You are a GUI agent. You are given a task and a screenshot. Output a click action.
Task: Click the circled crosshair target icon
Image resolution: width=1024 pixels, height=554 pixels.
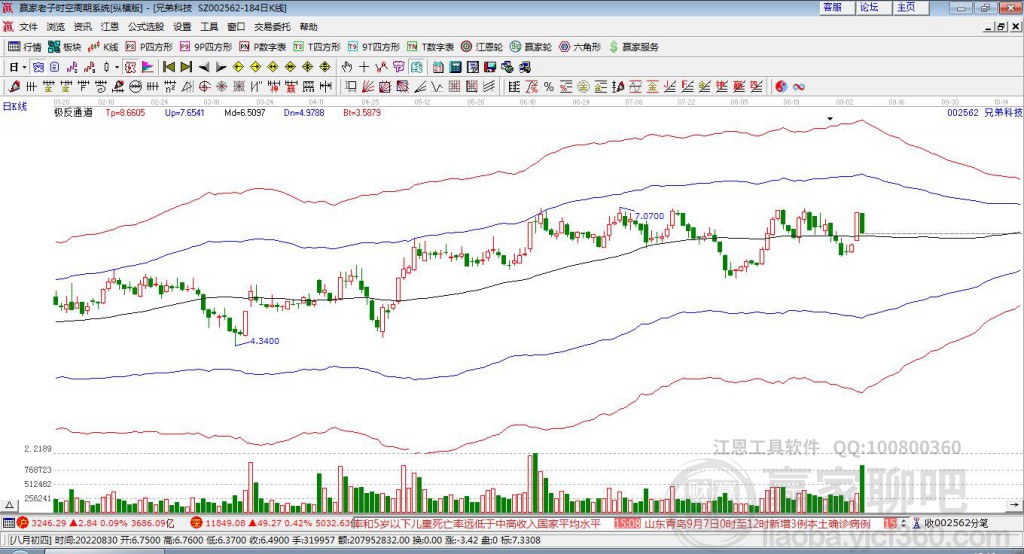pos(204,86)
